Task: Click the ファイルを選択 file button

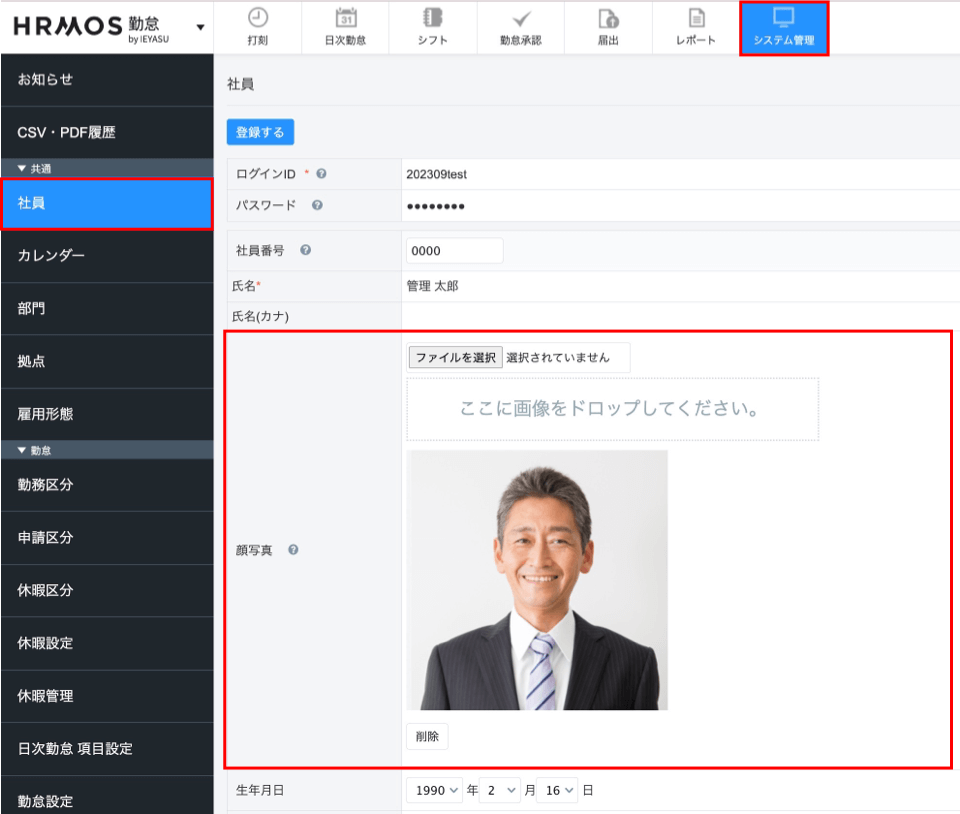Action: click(455, 358)
